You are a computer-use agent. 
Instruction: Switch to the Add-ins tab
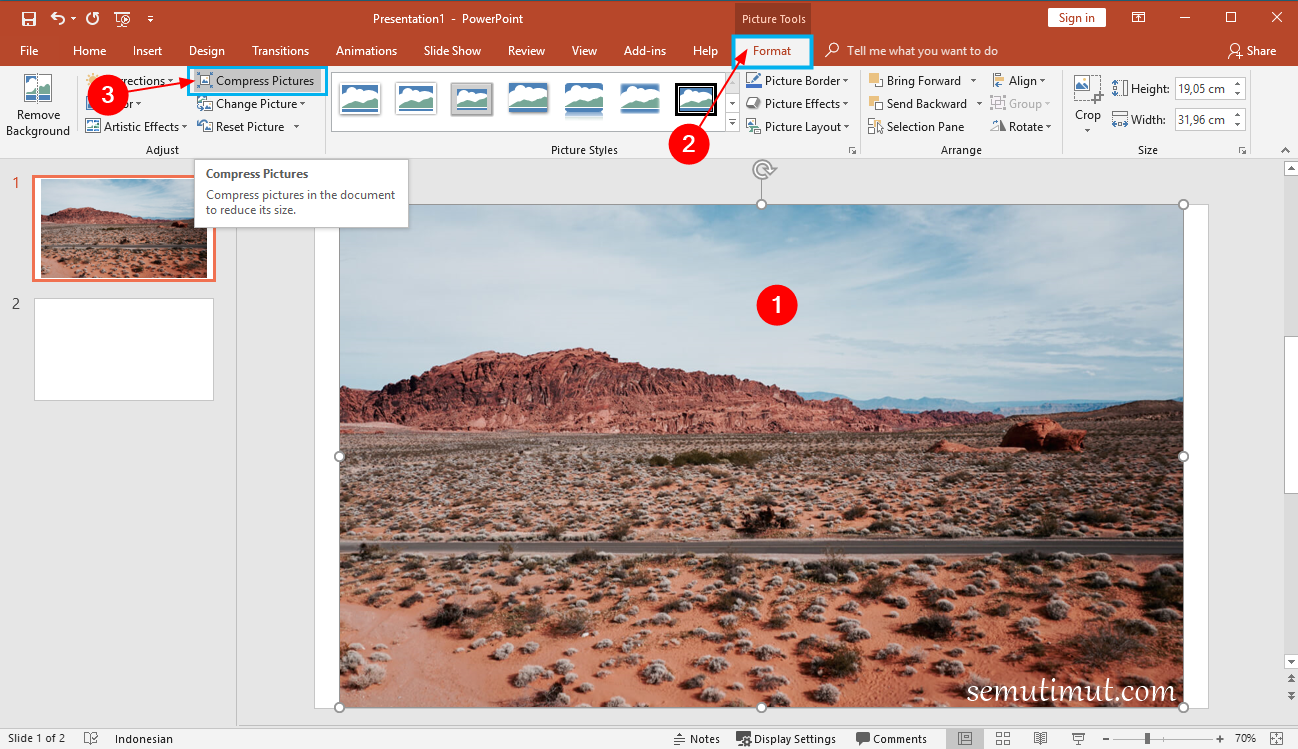point(645,51)
